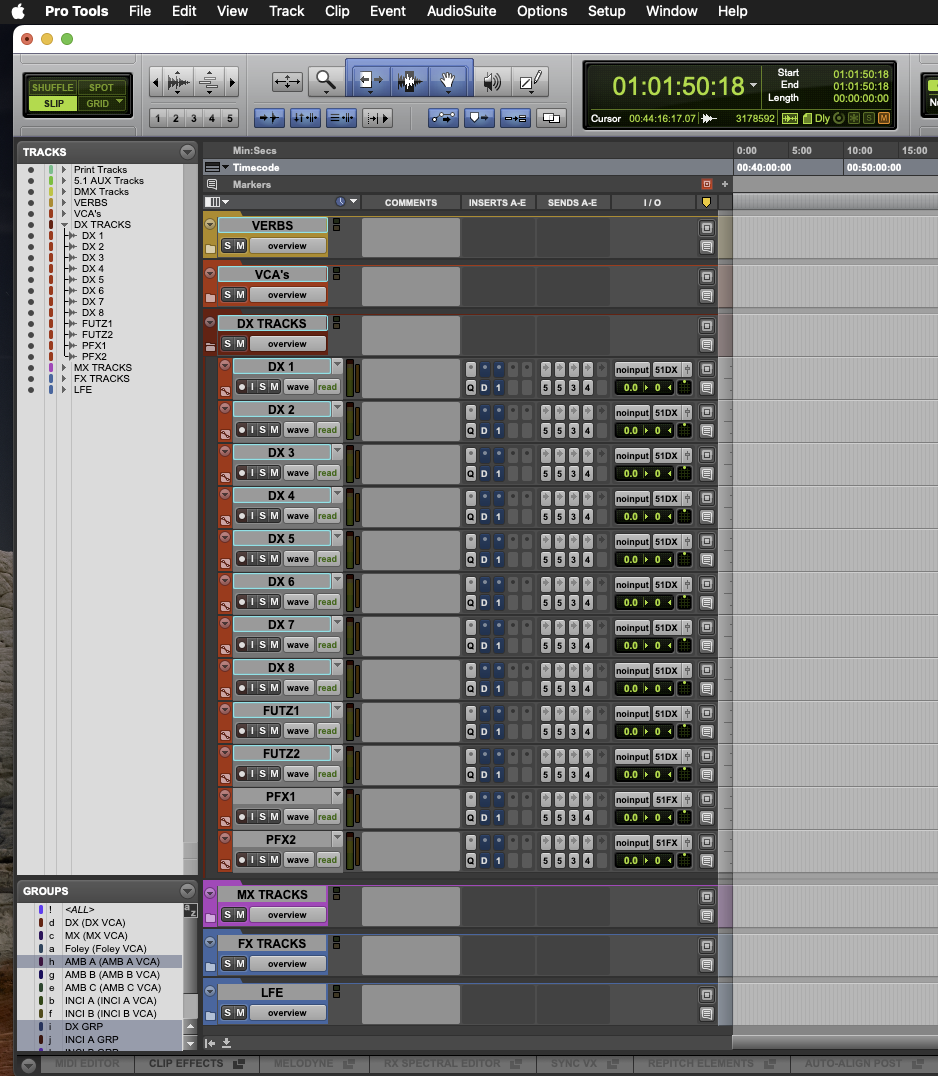Open Markers window red icon
938x1076 pixels.
pos(707,184)
